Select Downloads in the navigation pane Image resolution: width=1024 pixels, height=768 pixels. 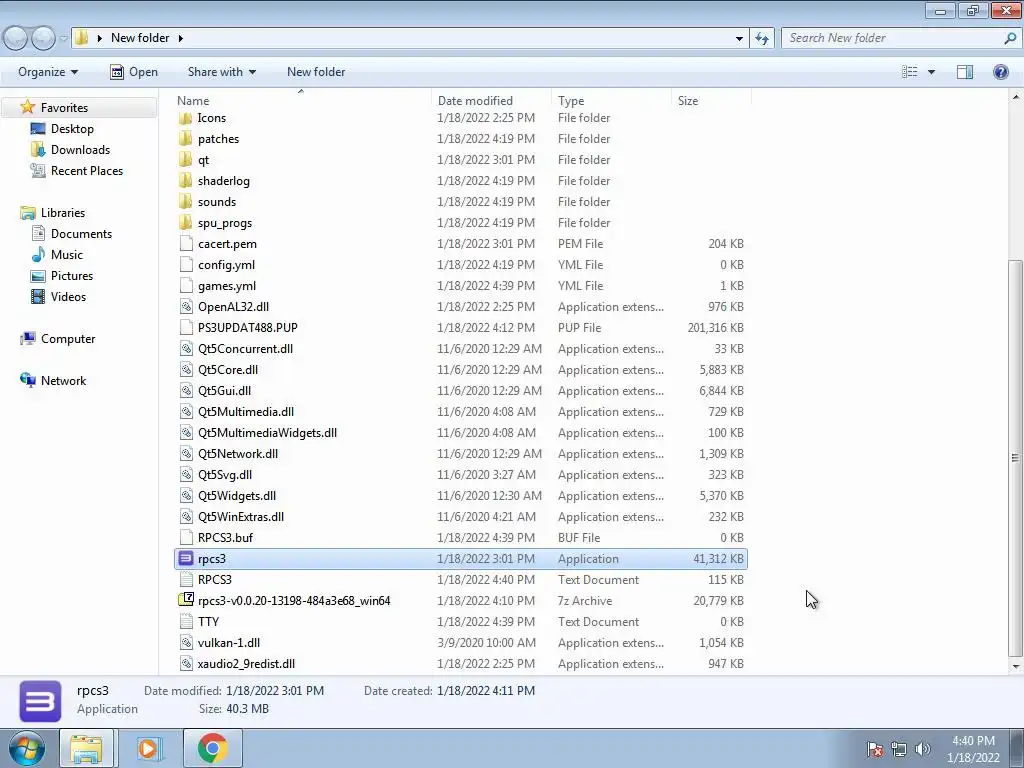(x=80, y=150)
